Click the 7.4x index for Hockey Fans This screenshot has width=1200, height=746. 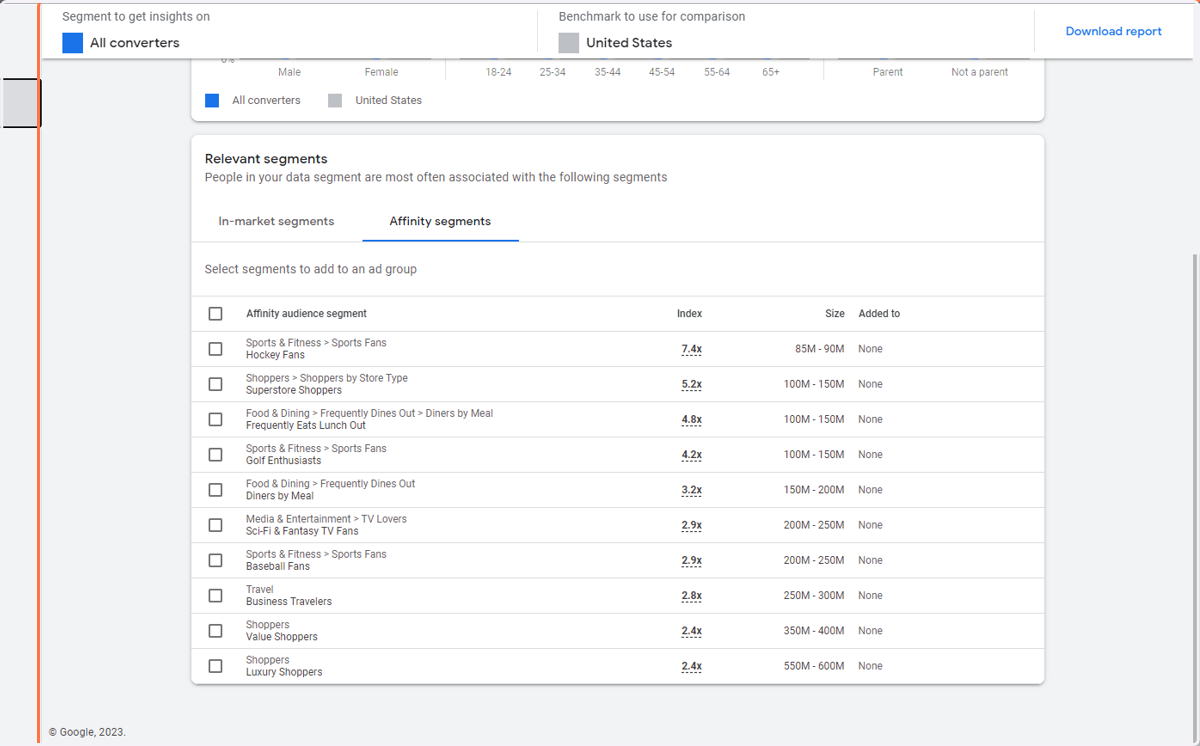691,349
